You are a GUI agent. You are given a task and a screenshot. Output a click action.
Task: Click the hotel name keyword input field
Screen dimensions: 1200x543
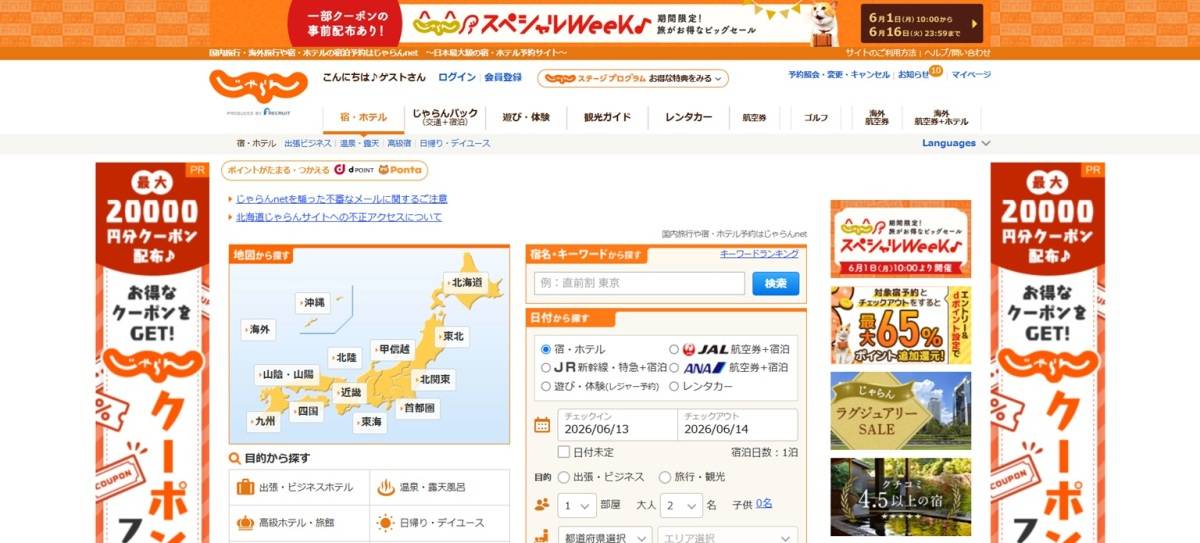pyautogui.click(x=639, y=283)
